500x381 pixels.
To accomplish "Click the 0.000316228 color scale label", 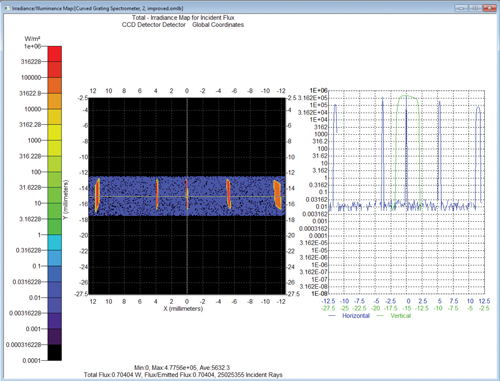I will coord(23,345).
